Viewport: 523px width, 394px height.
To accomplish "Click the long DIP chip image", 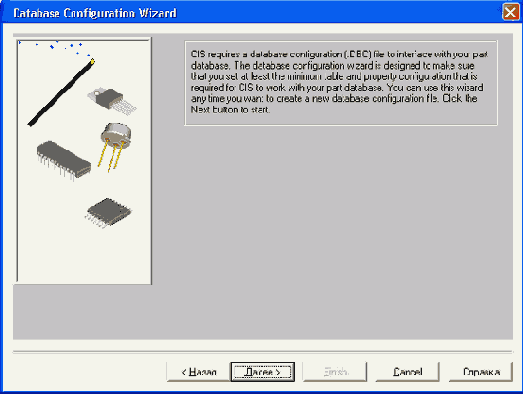I will 63,160.
